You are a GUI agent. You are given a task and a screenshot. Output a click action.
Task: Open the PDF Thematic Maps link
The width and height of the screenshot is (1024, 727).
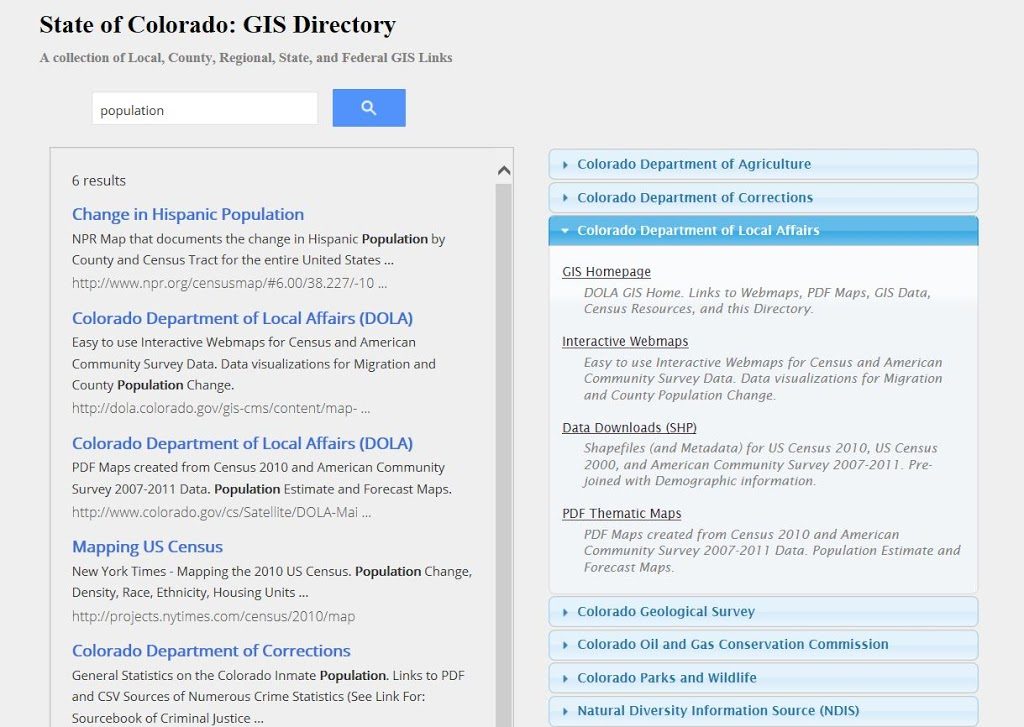(621, 513)
